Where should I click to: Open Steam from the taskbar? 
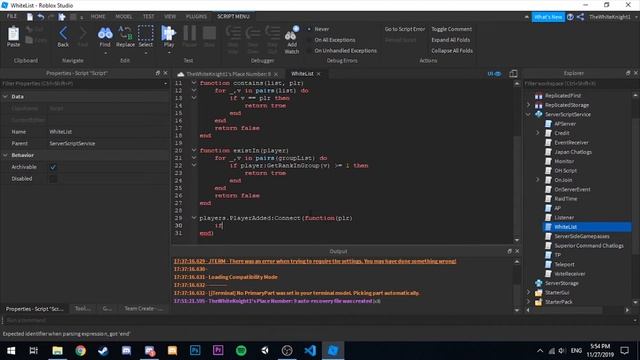103,350
